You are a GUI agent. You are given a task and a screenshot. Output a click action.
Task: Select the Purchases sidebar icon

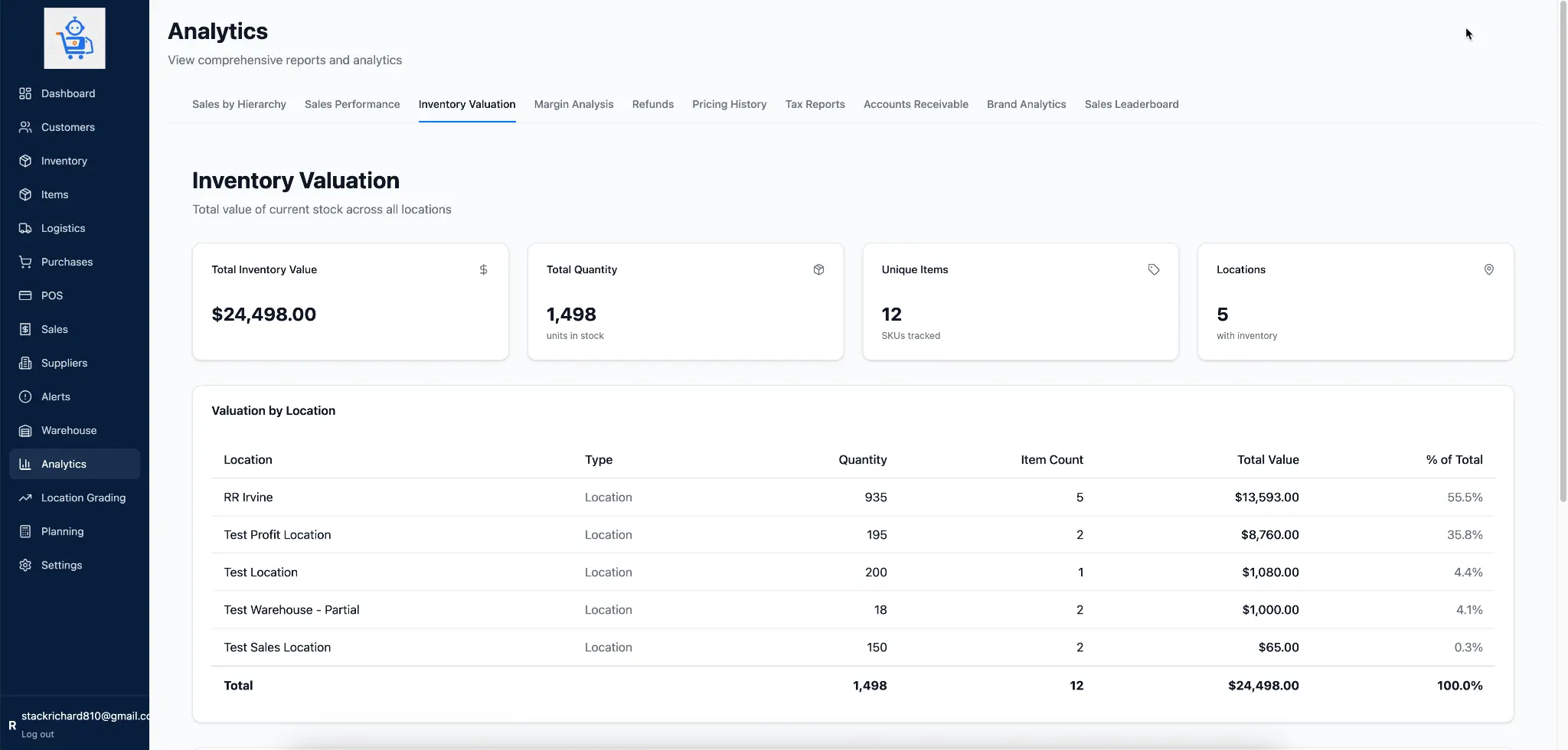tap(25, 262)
